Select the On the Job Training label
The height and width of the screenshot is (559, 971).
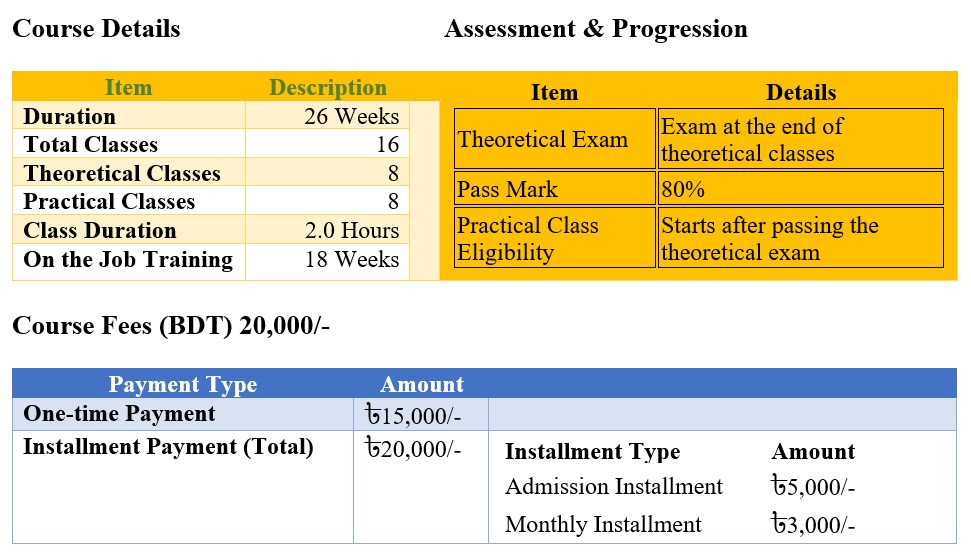click(x=128, y=260)
